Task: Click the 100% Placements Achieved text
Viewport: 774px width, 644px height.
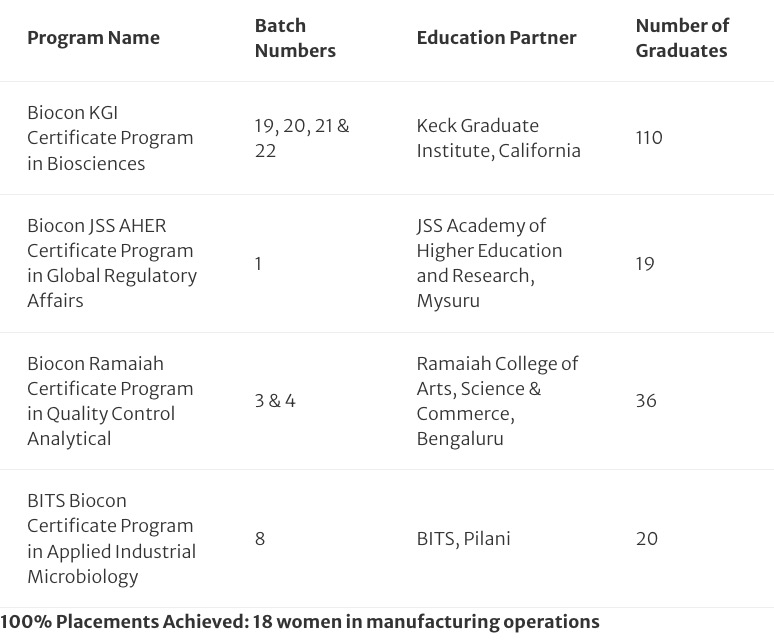Action: coord(300,622)
